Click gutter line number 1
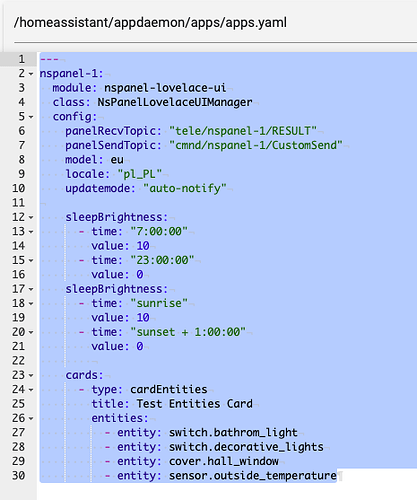 click(22, 59)
